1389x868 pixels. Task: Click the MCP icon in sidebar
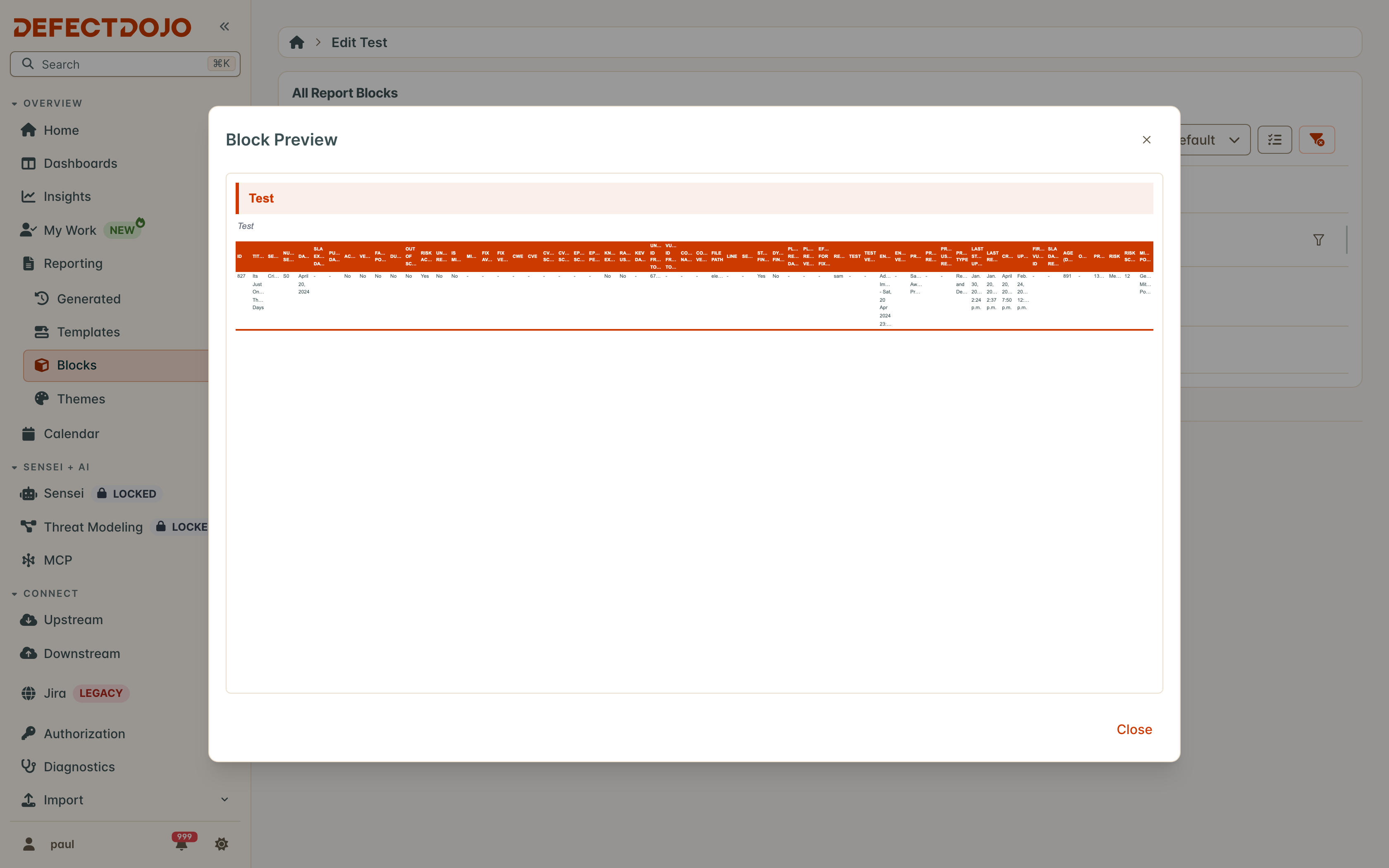[x=28, y=560]
